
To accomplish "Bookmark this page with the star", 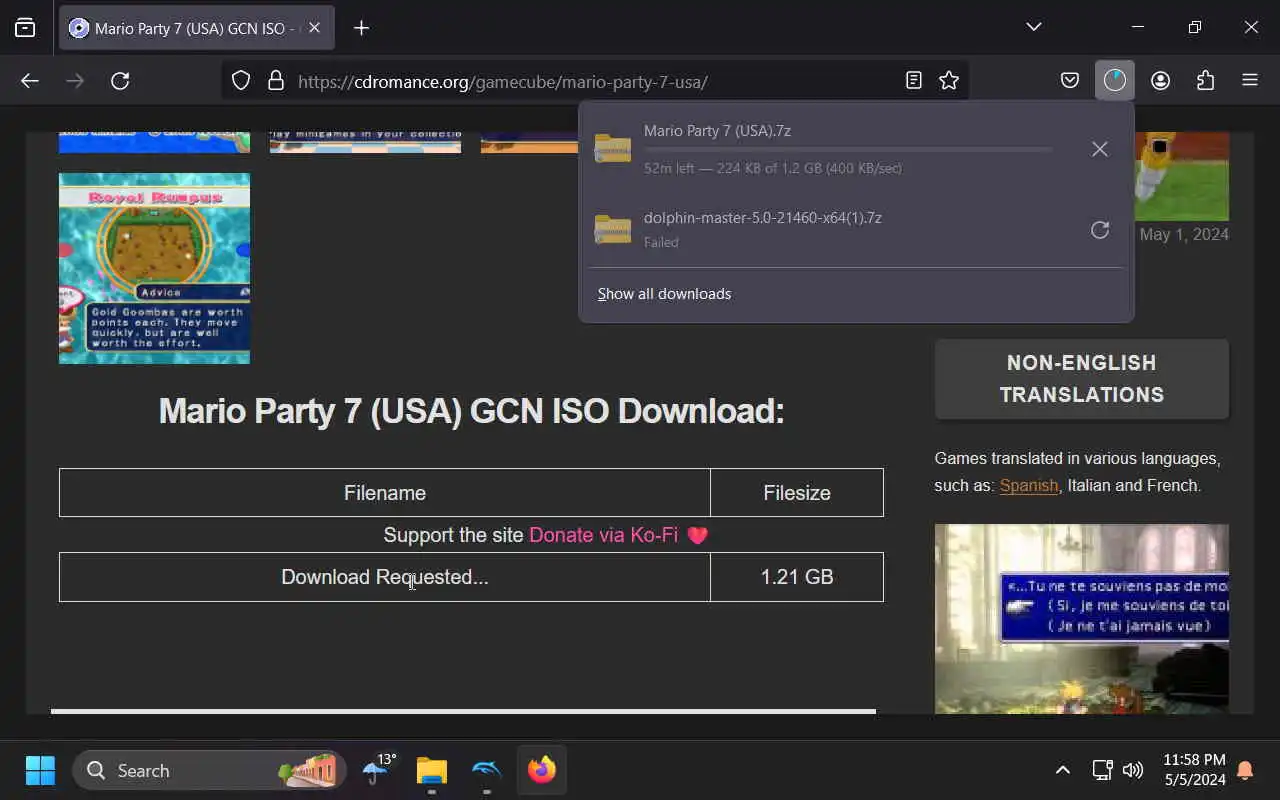I will tap(949, 81).
